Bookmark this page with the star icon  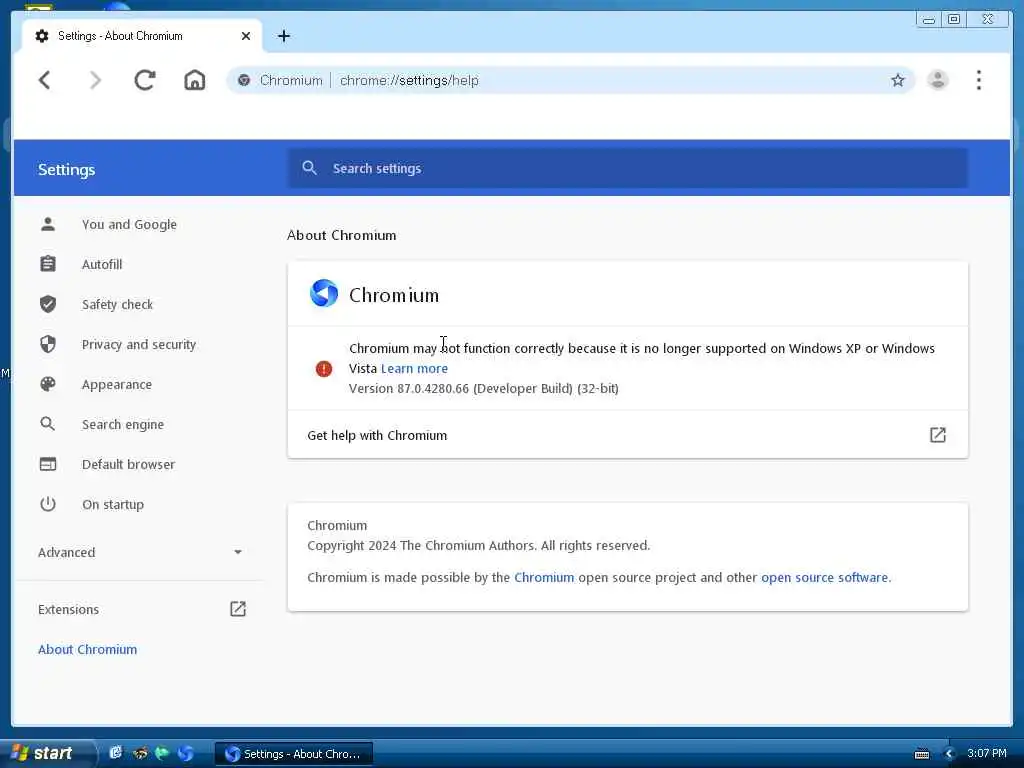[898, 80]
